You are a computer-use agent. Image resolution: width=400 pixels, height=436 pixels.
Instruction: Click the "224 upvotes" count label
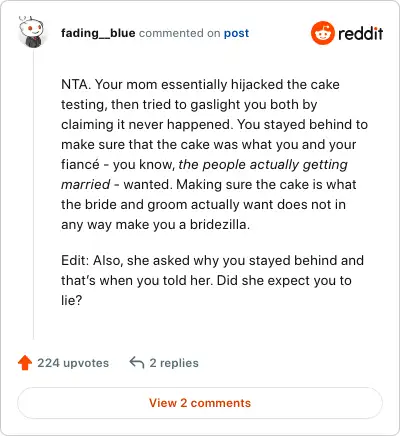73,363
